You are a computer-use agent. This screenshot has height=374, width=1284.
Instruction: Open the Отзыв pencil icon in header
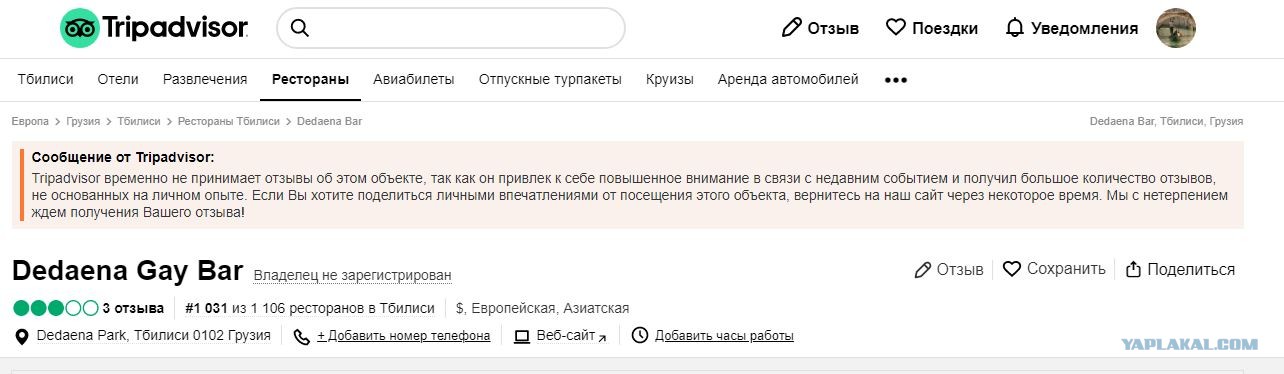[x=791, y=28]
